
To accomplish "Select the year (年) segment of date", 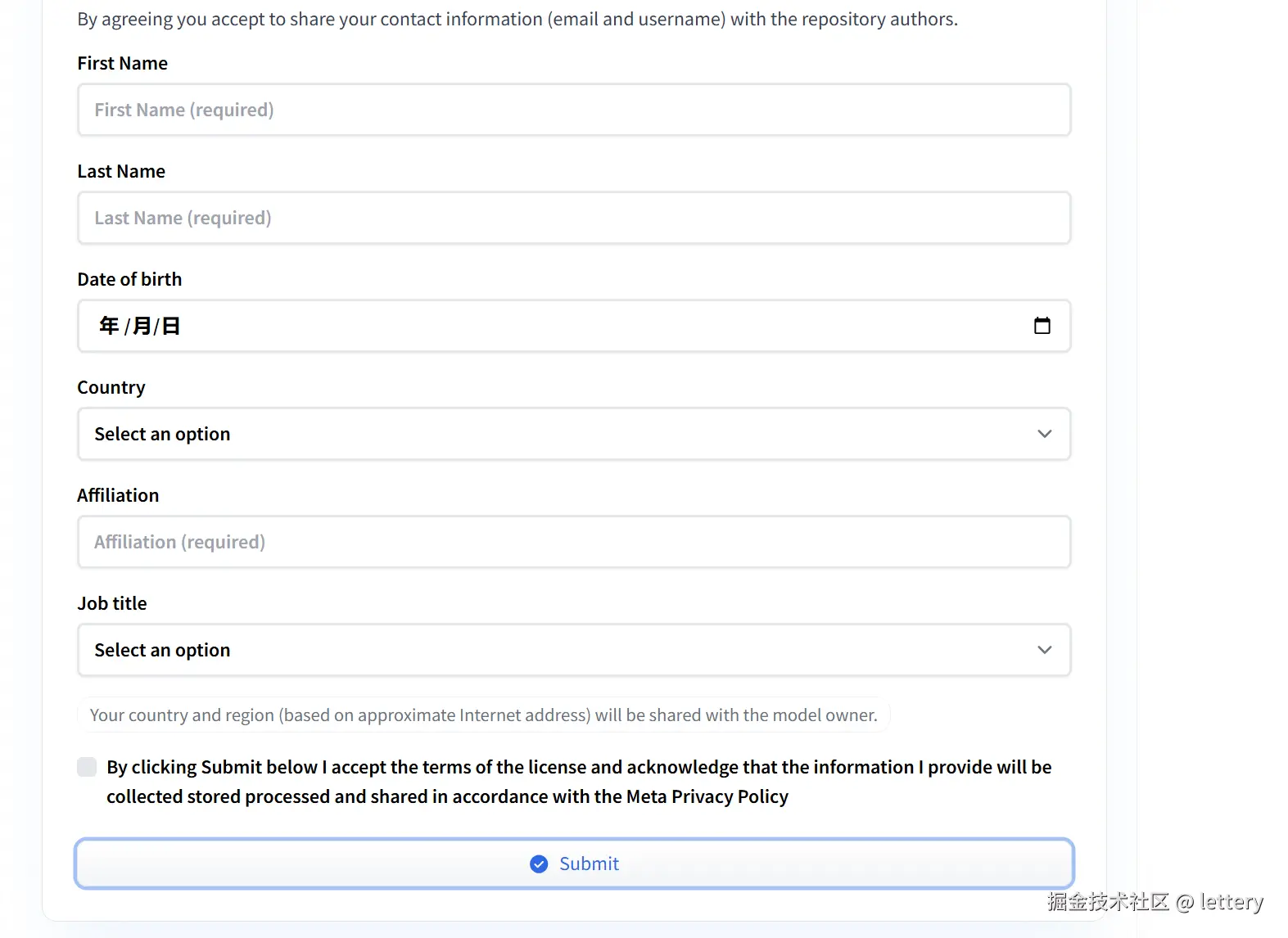I will point(109,326).
